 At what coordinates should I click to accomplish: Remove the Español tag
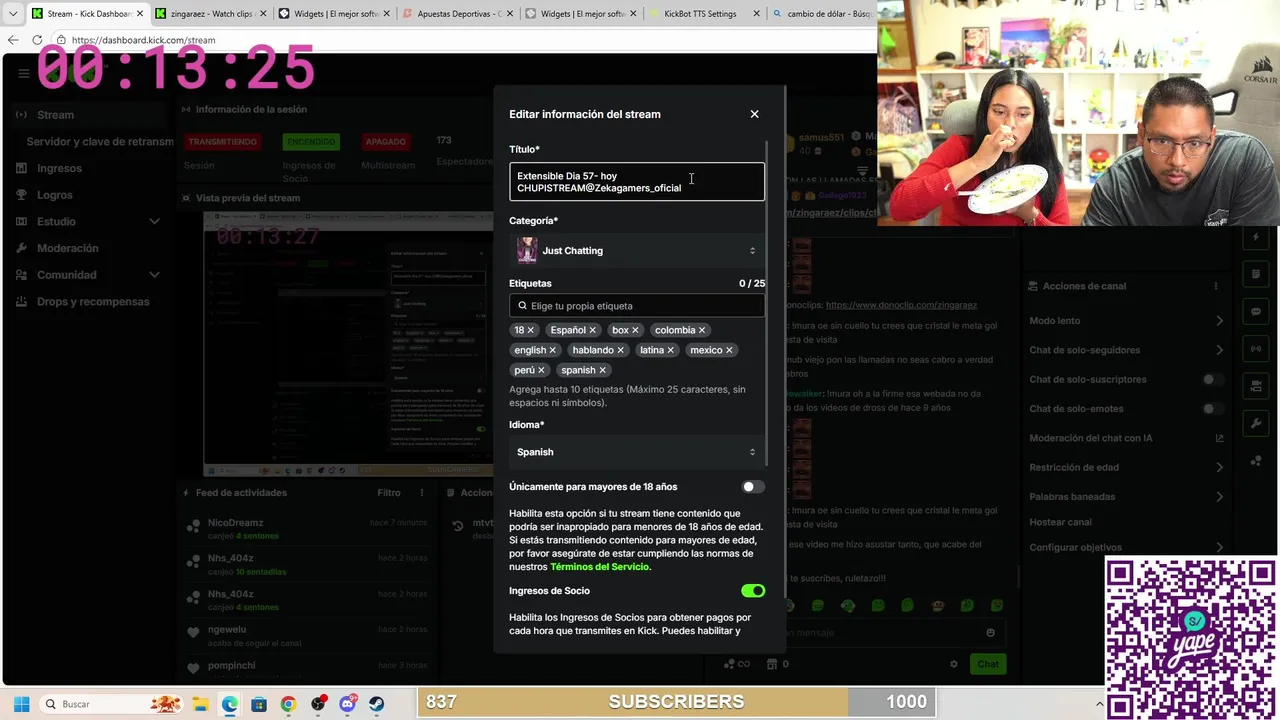tap(592, 330)
